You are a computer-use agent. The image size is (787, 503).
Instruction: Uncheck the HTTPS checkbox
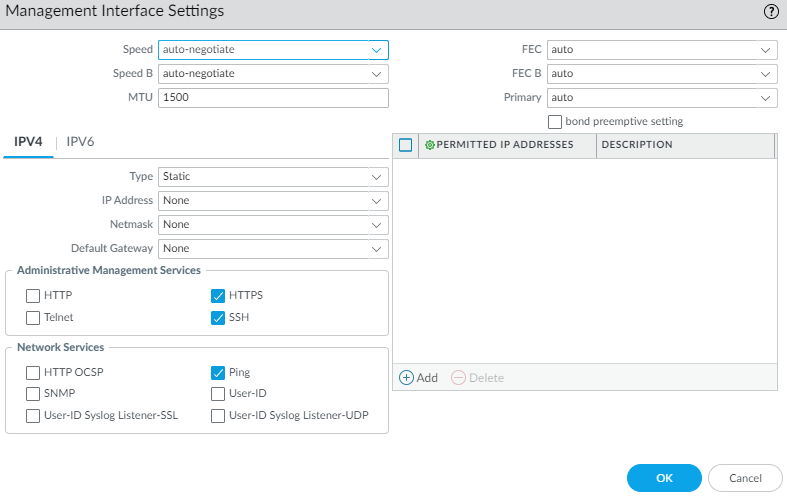pos(218,296)
